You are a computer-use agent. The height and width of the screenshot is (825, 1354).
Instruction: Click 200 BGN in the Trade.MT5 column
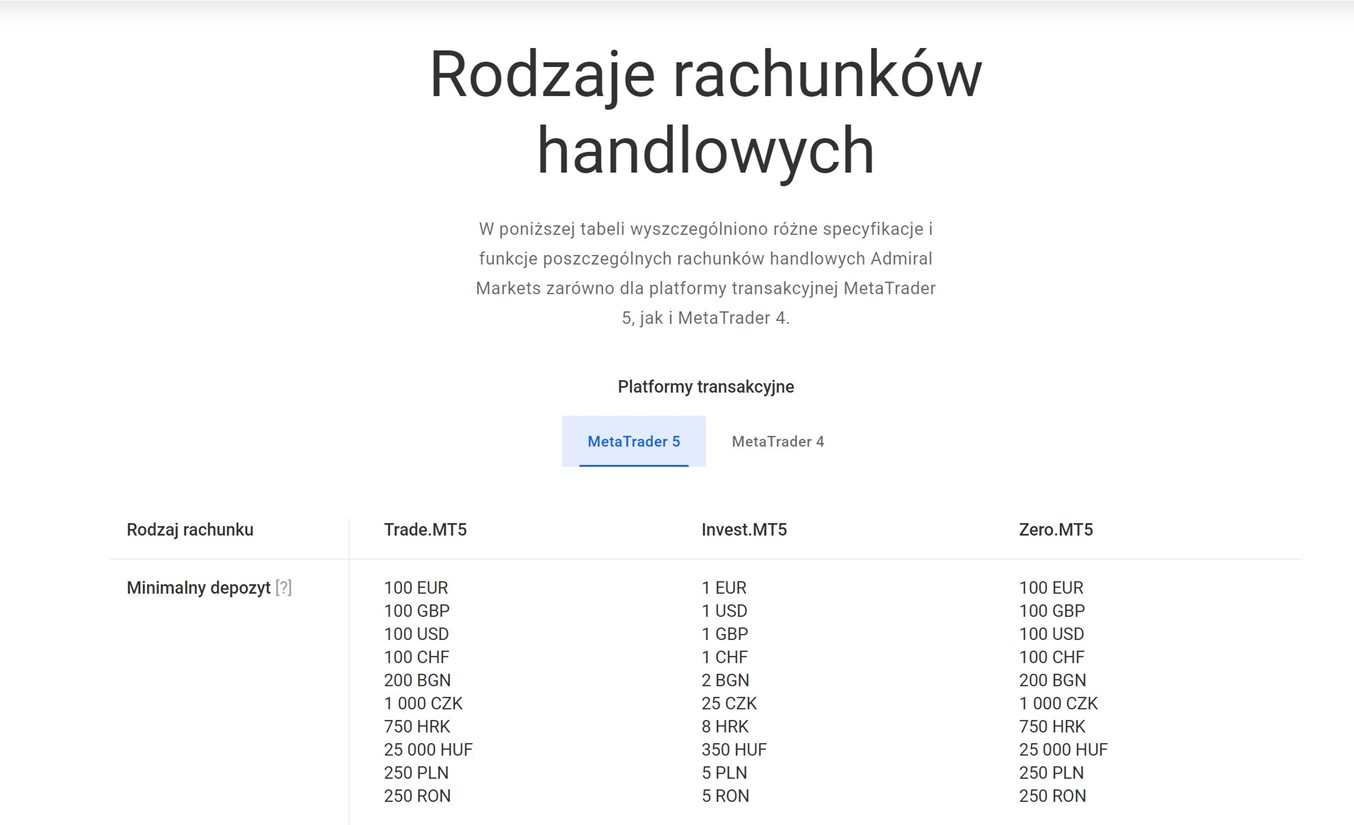coord(417,680)
